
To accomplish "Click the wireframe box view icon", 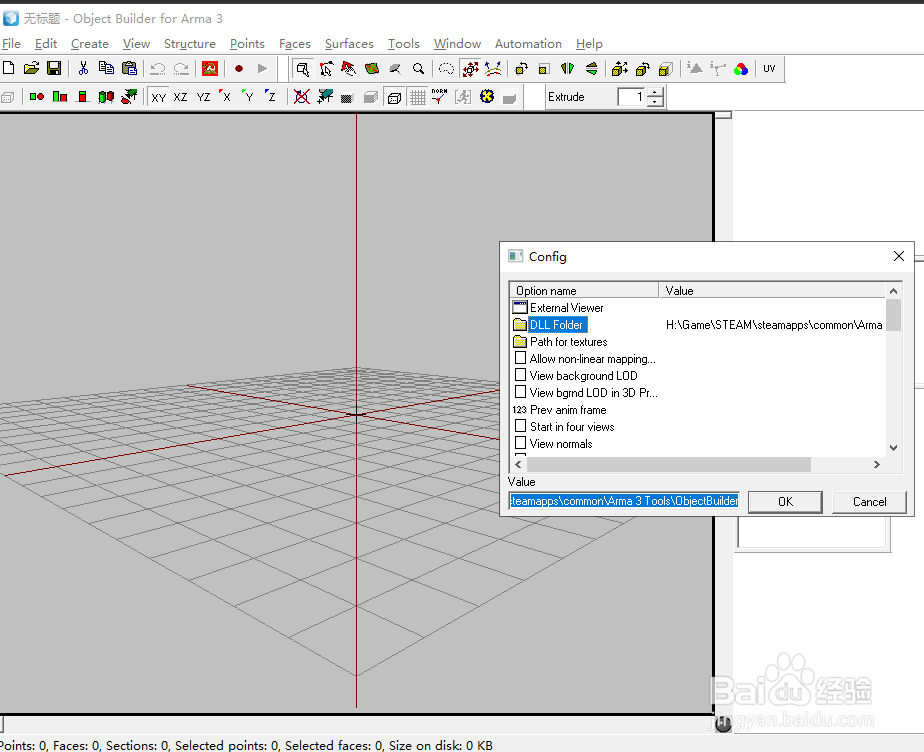I will coord(394,97).
